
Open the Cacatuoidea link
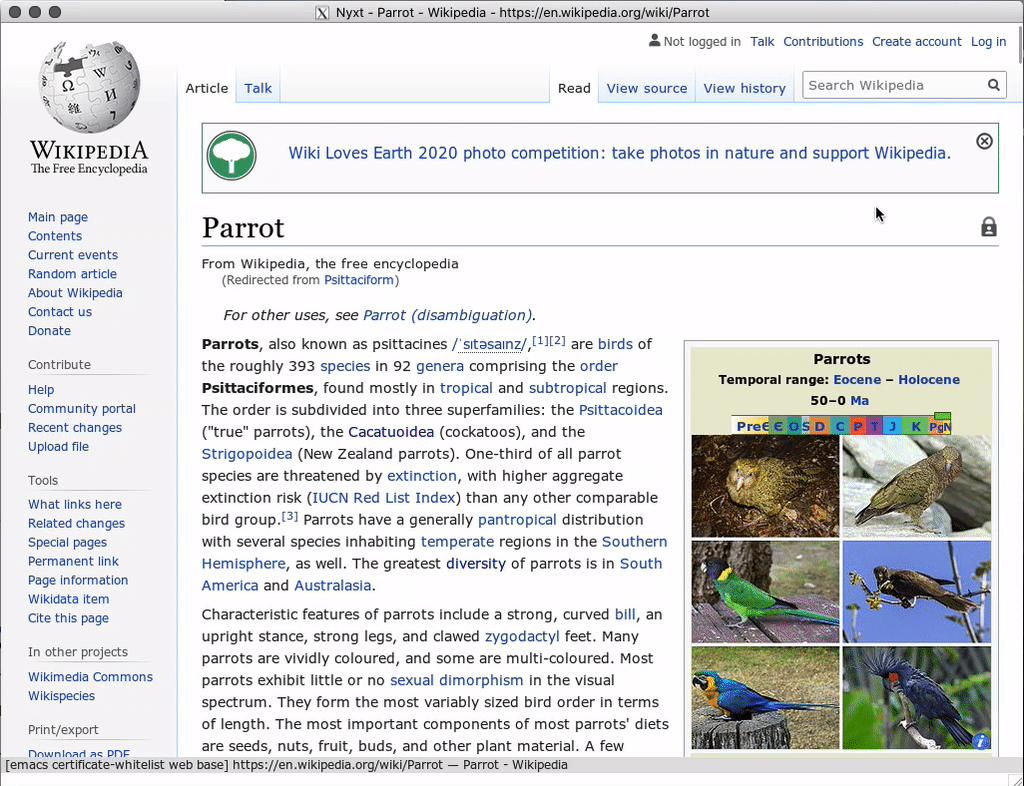tap(391, 432)
